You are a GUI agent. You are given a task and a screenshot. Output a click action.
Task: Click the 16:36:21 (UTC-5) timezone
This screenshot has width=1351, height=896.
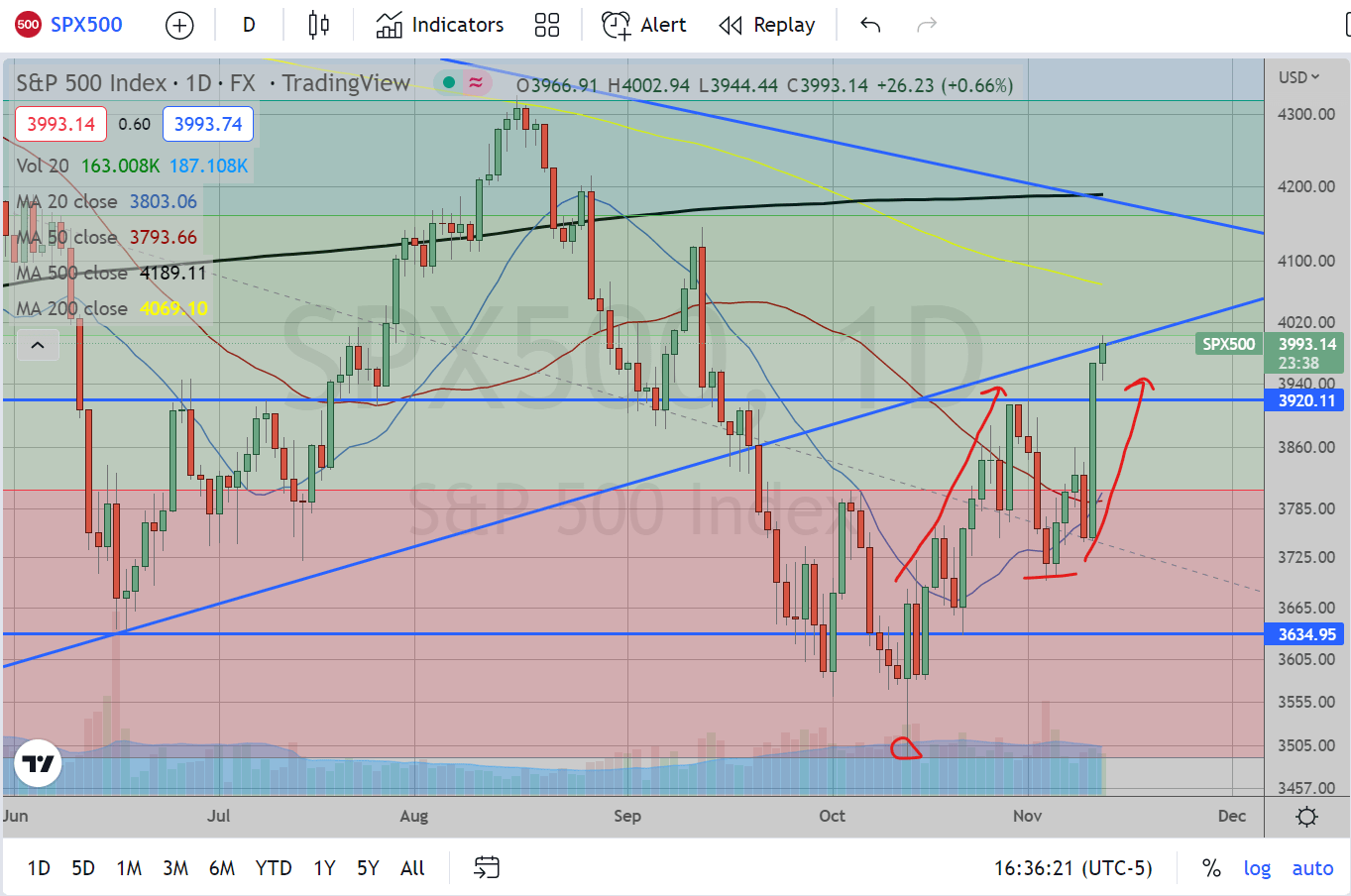click(x=1072, y=868)
